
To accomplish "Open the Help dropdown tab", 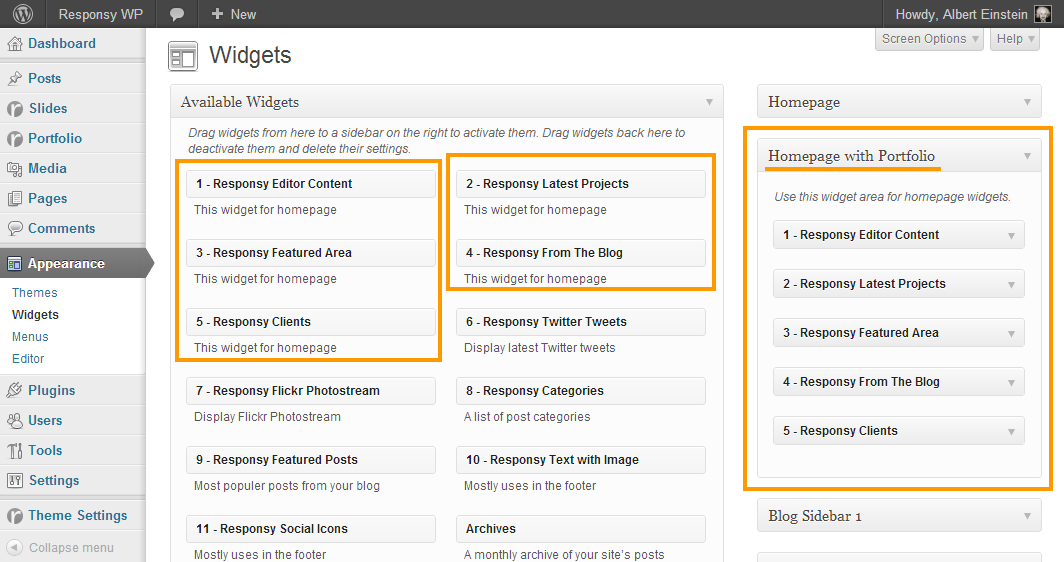I will (x=1015, y=39).
